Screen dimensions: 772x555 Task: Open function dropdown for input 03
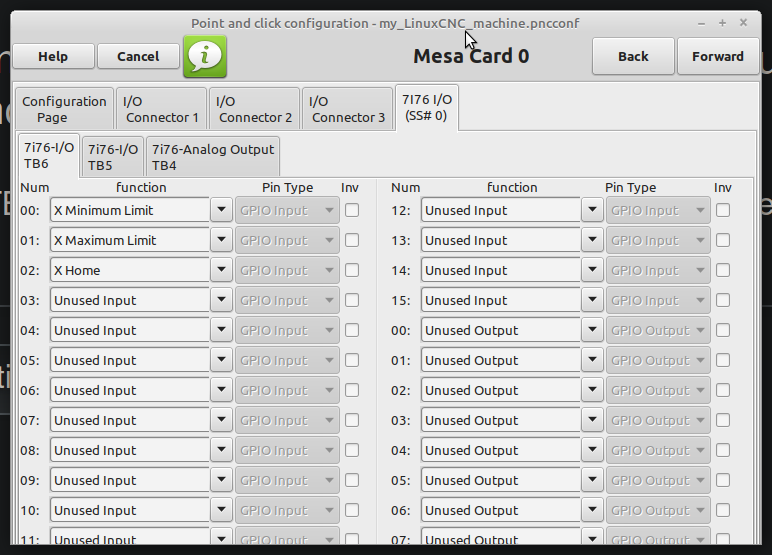click(x=222, y=300)
